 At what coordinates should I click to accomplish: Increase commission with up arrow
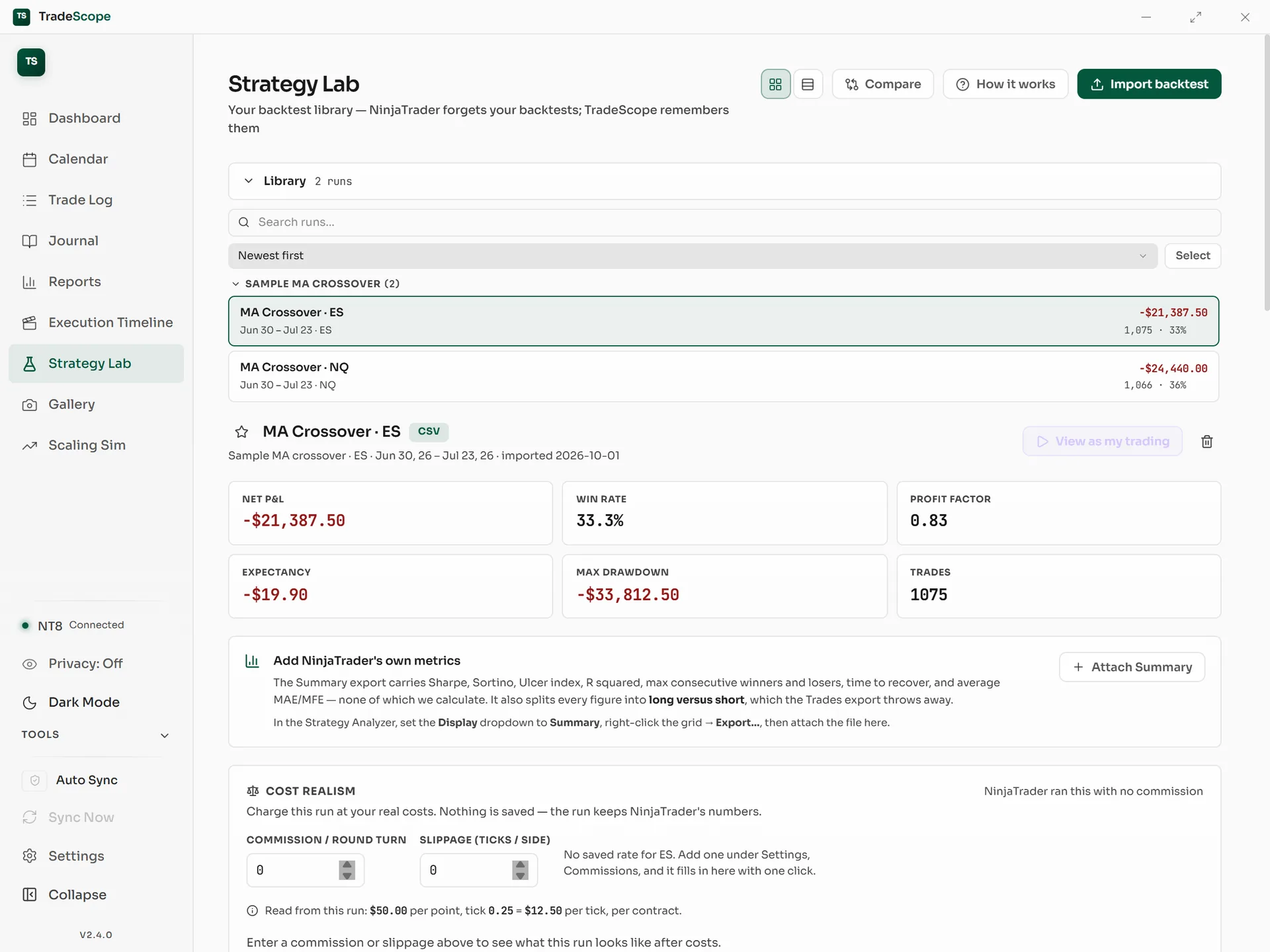[x=347, y=865]
